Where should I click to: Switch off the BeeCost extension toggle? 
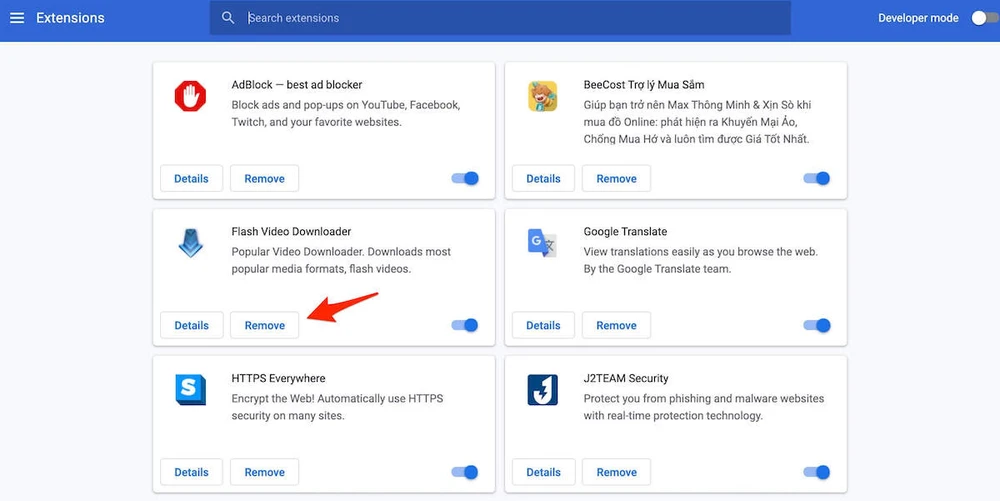point(817,179)
